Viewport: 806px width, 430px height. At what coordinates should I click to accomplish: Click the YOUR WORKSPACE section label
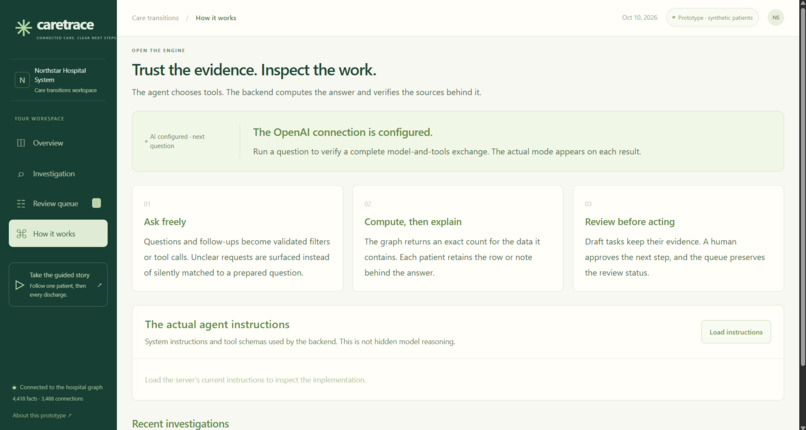point(39,119)
